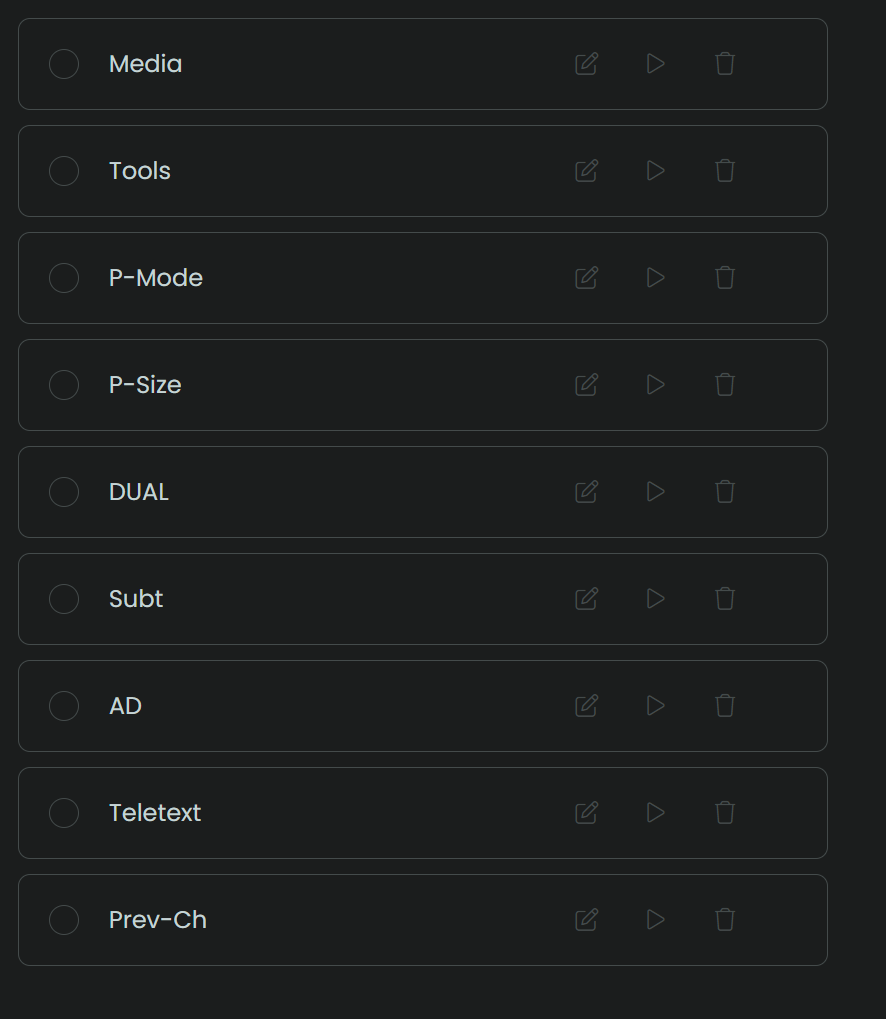Play the DUAL command
The height and width of the screenshot is (1019, 886).
656,492
